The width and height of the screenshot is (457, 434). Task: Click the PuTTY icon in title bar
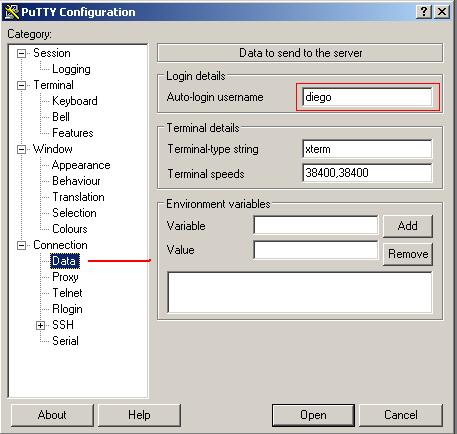(11, 12)
